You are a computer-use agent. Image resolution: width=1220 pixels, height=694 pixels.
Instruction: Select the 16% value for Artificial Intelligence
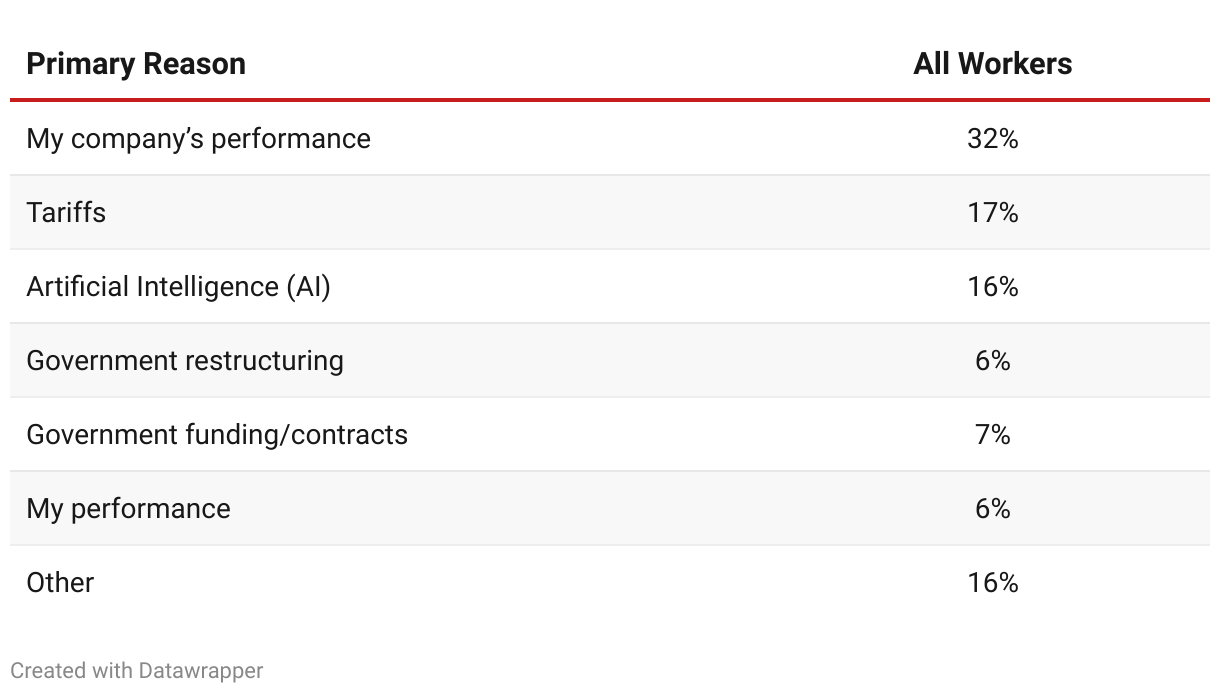click(x=992, y=286)
